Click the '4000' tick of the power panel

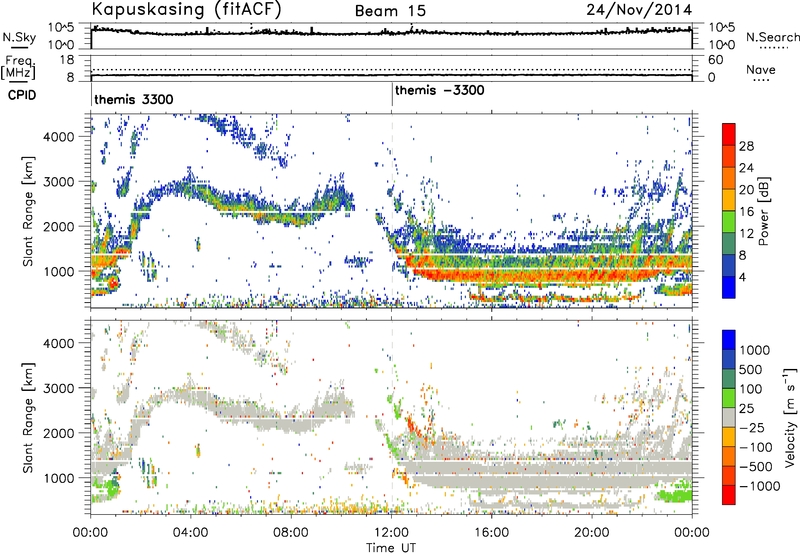coord(58,136)
